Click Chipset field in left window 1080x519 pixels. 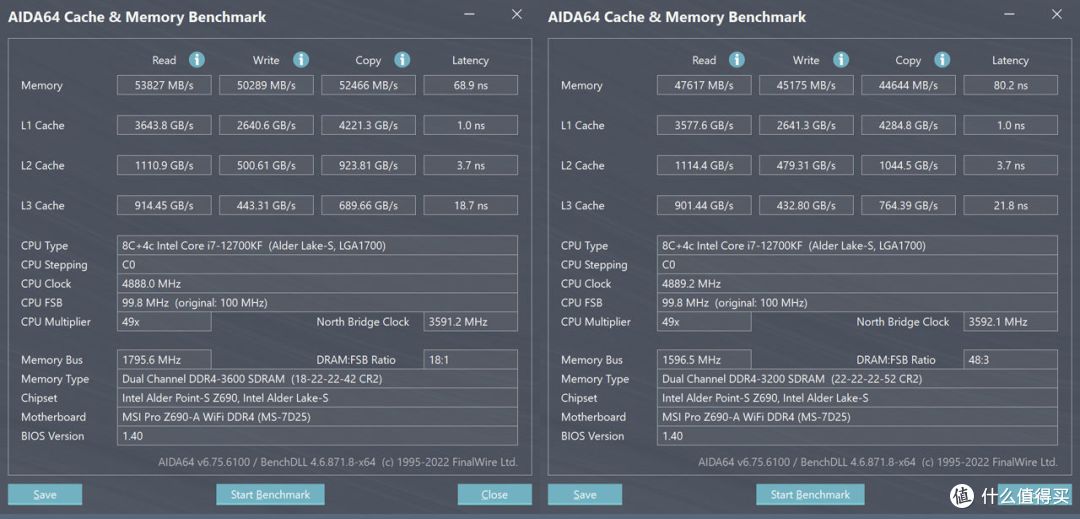coord(318,397)
